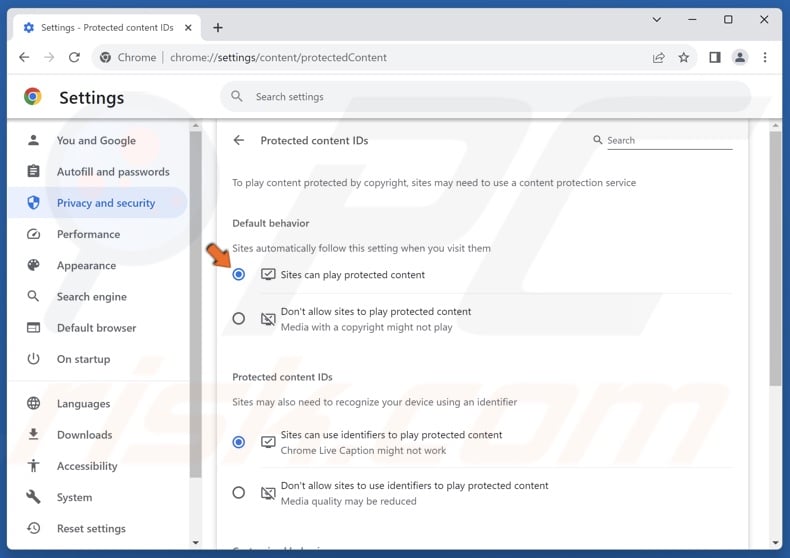Viewport: 790px width, 558px height.
Task: Go back from Protected content IDs
Action: click(x=239, y=140)
